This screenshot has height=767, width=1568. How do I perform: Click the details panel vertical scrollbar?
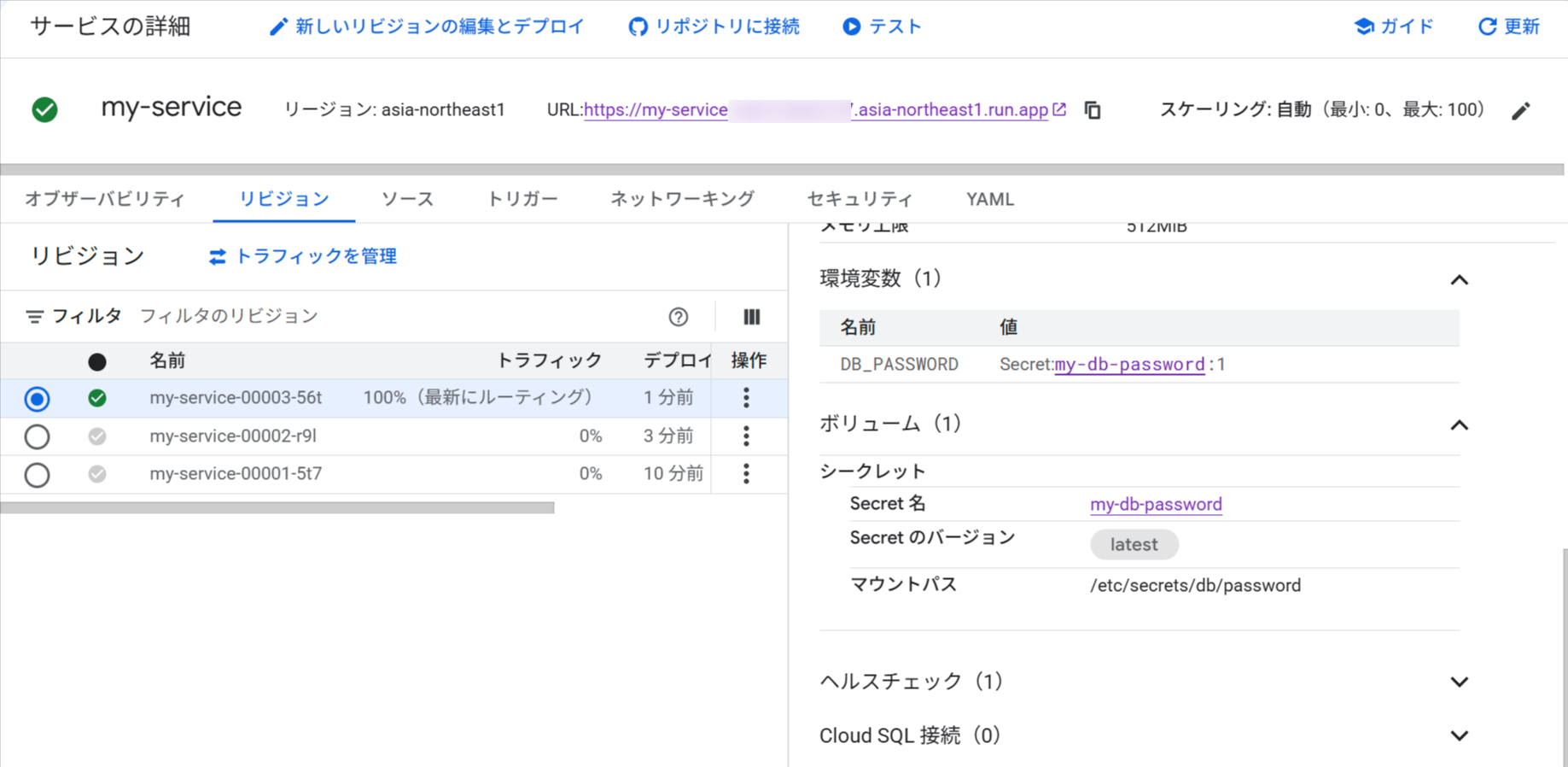pos(1564,658)
